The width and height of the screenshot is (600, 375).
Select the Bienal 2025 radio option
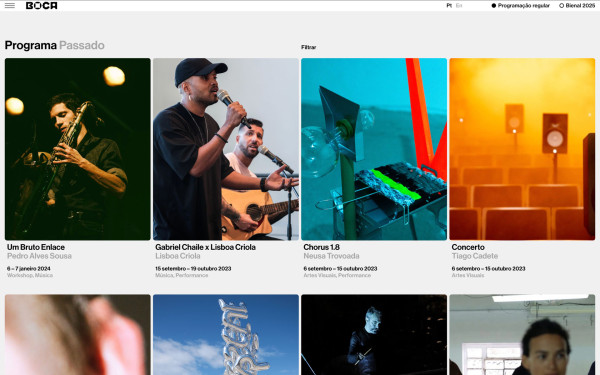point(577,5)
